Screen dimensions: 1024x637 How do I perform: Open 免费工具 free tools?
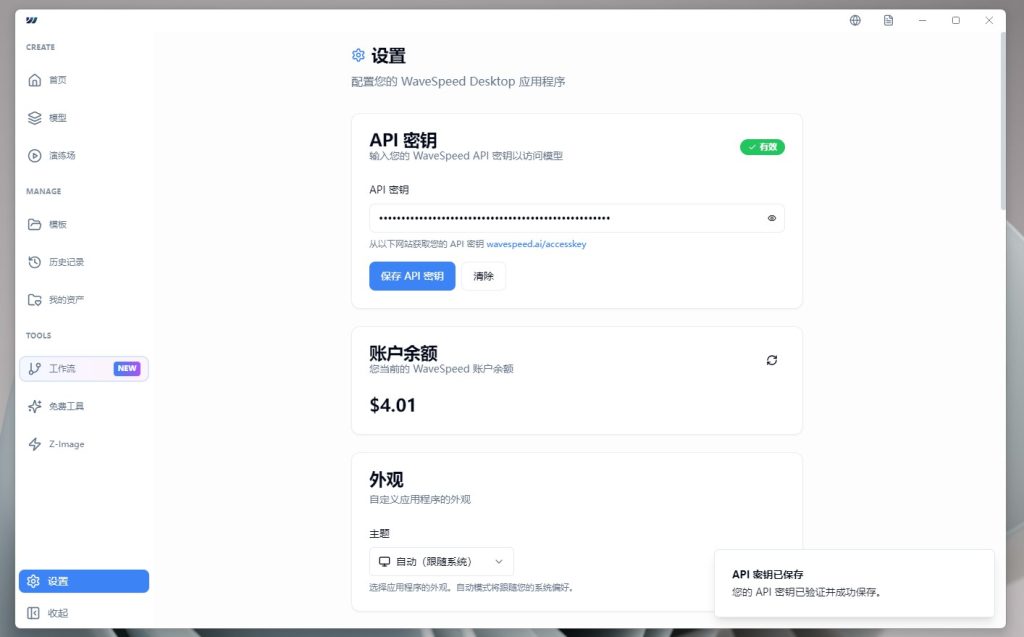tap(84, 406)
